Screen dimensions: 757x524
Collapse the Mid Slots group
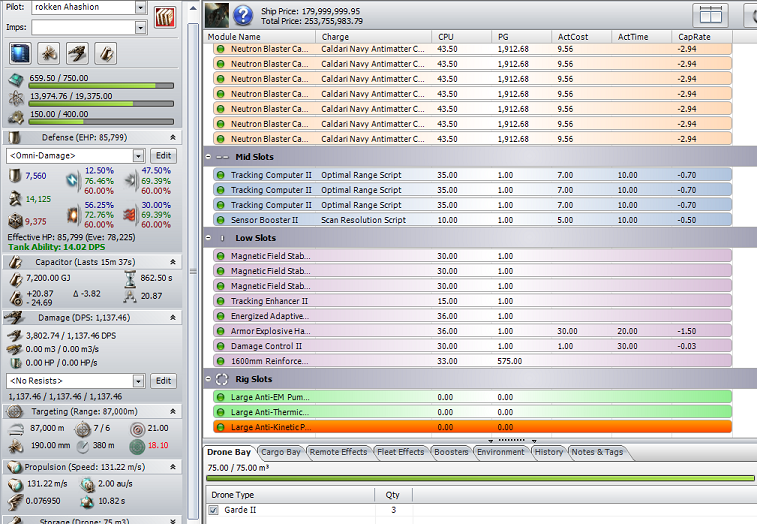(208, 156)
